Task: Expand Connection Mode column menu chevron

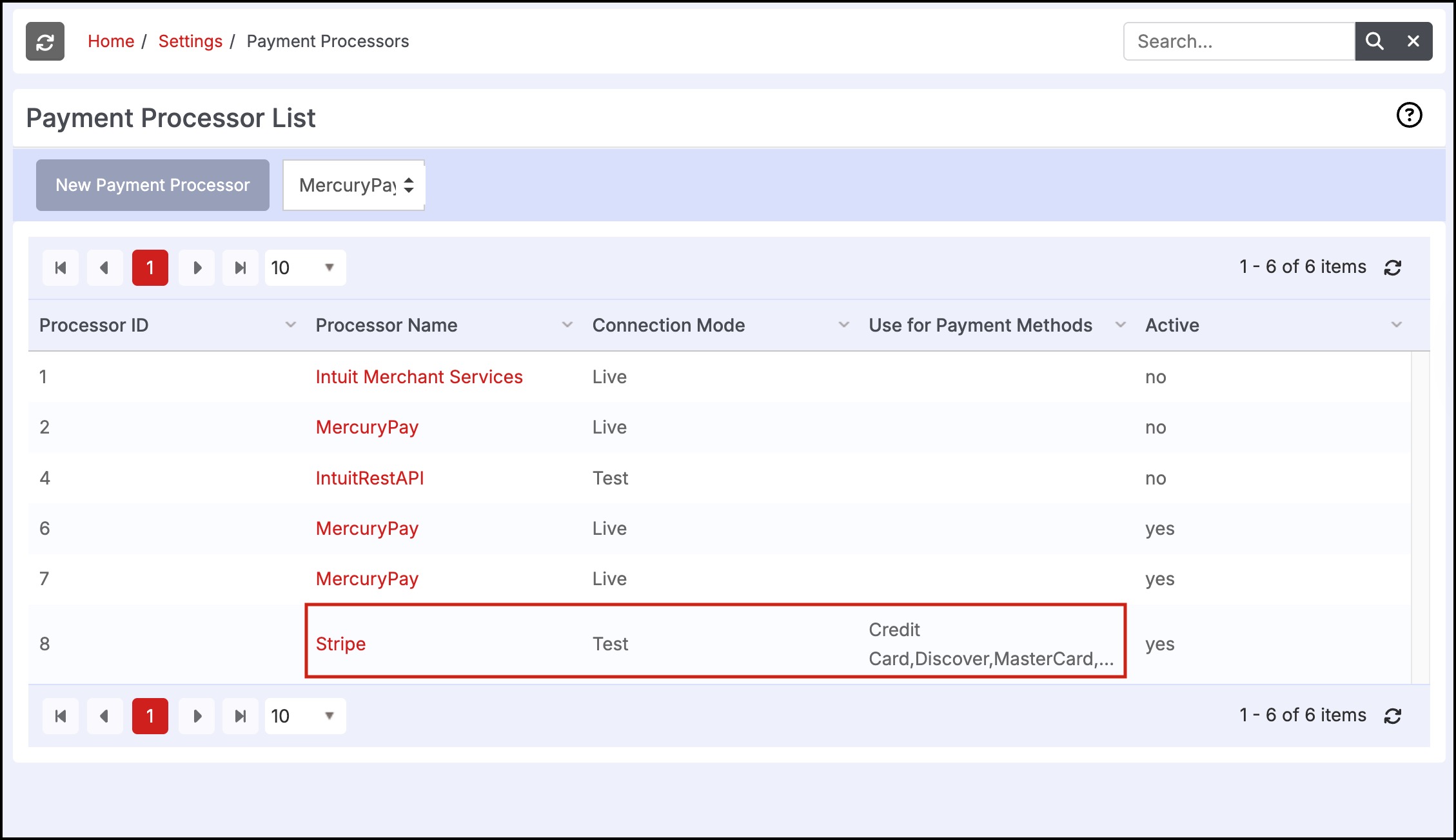Action: pos(843,325)
